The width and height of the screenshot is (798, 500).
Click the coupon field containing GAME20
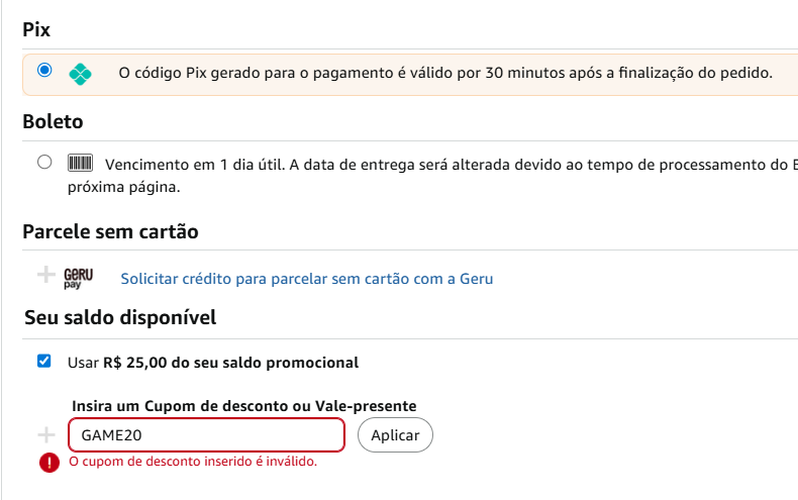tap(206, 436)
